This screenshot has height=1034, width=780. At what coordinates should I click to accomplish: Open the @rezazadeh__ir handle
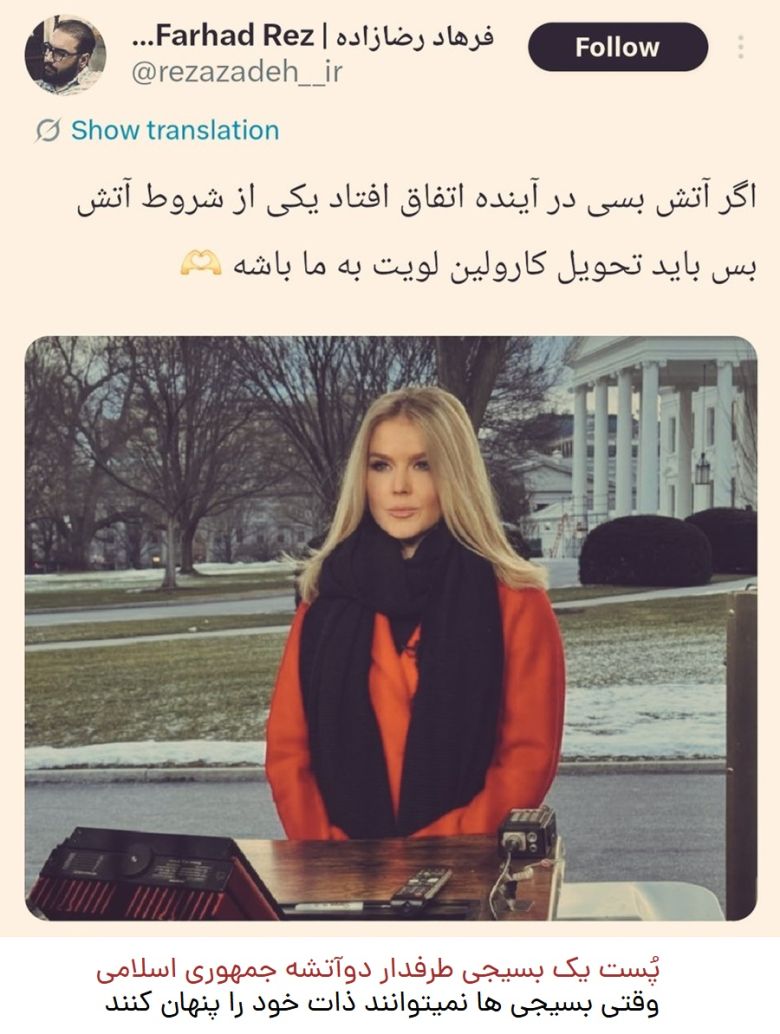coord(237,72)
